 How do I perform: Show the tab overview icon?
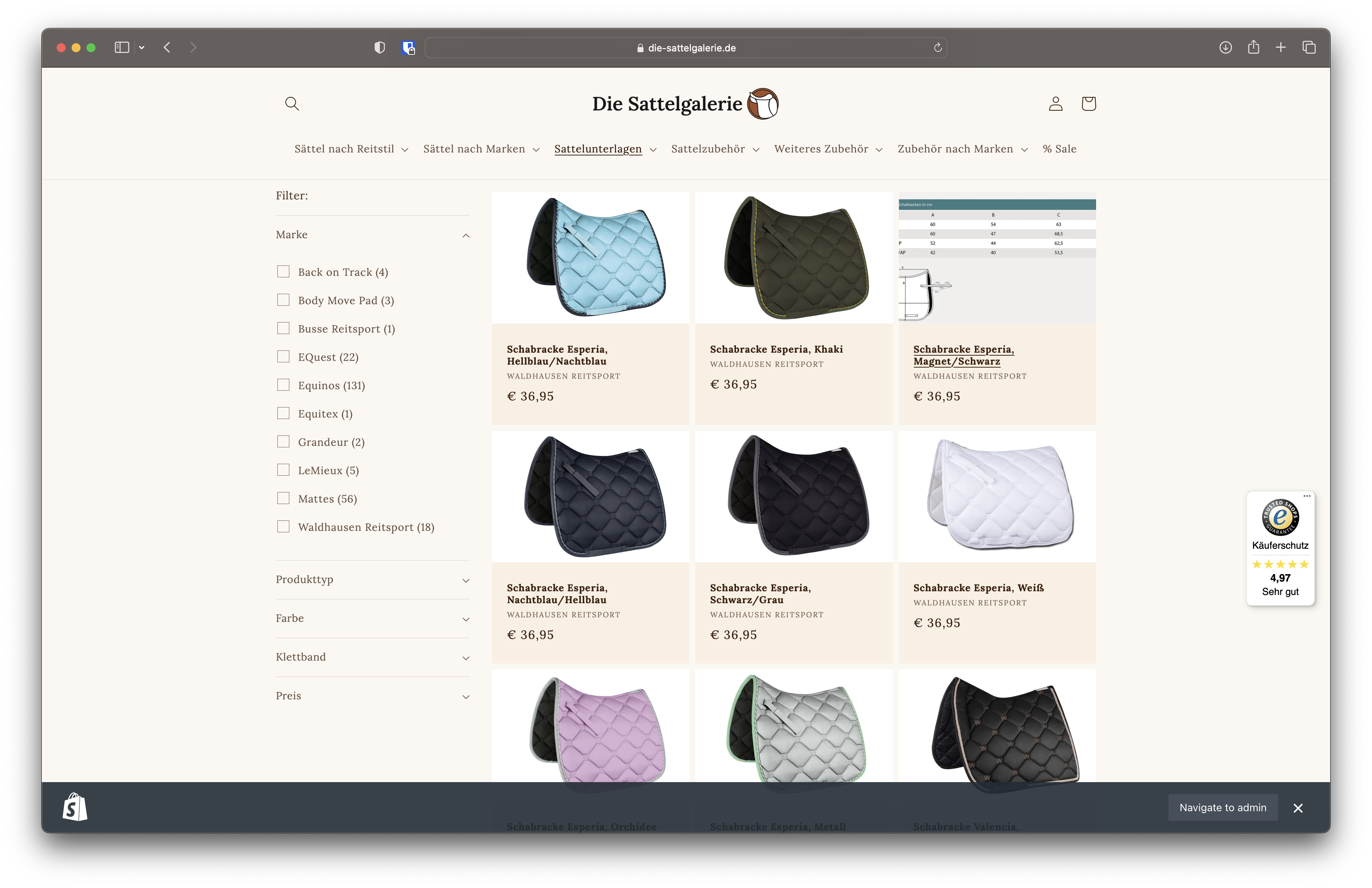(x=1309, y=47)
